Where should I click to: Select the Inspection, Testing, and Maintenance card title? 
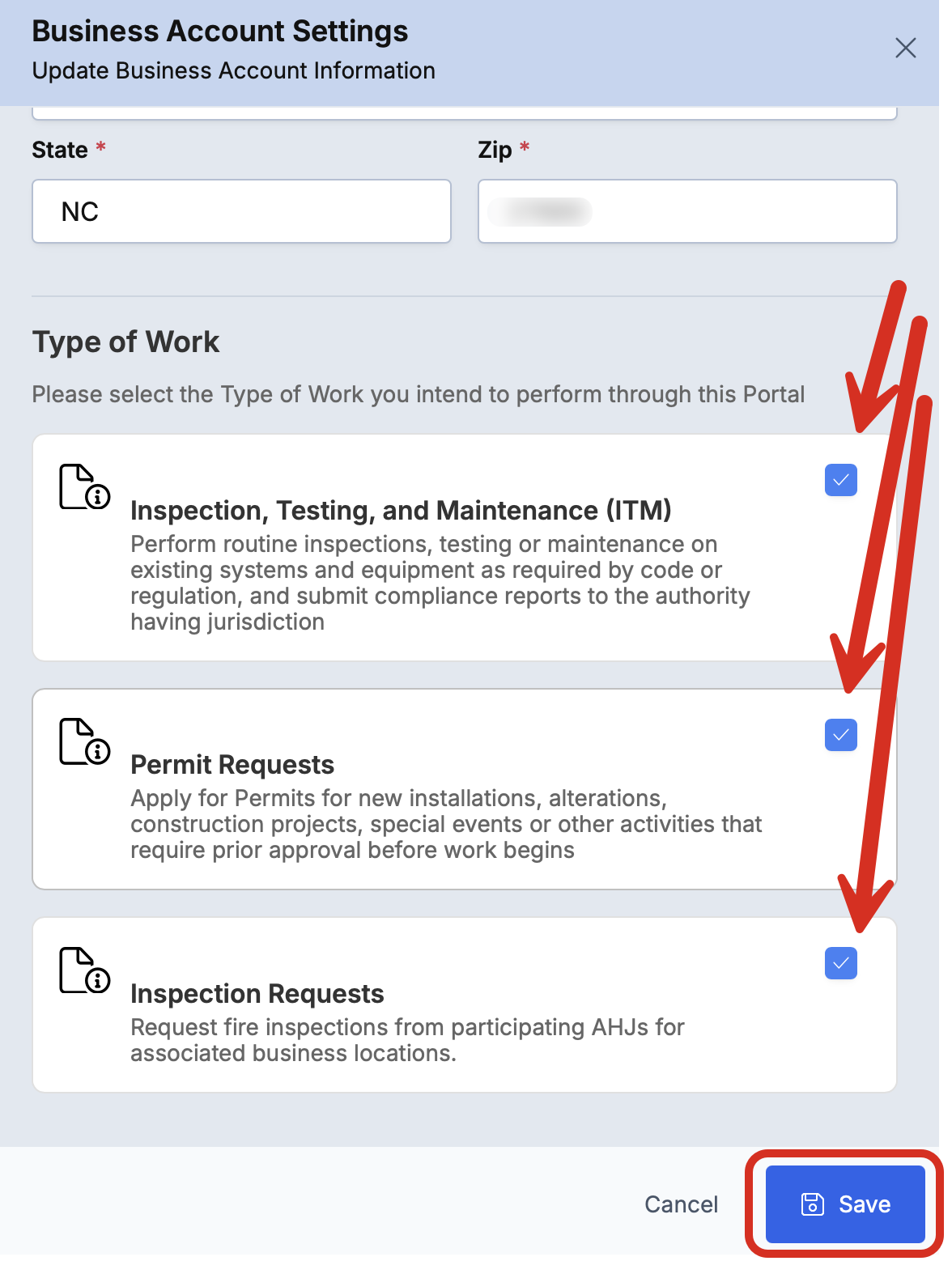click(x=401, y=511)
